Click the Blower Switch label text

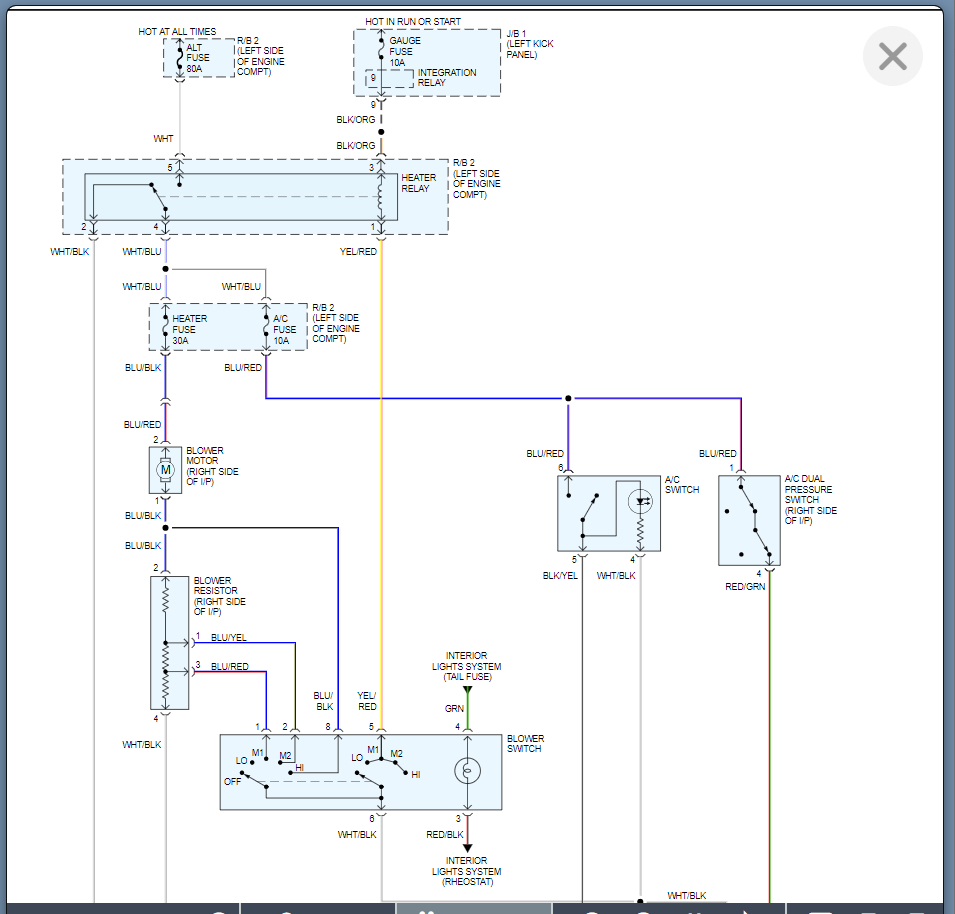pyautogui.click(x=525, y=744)
